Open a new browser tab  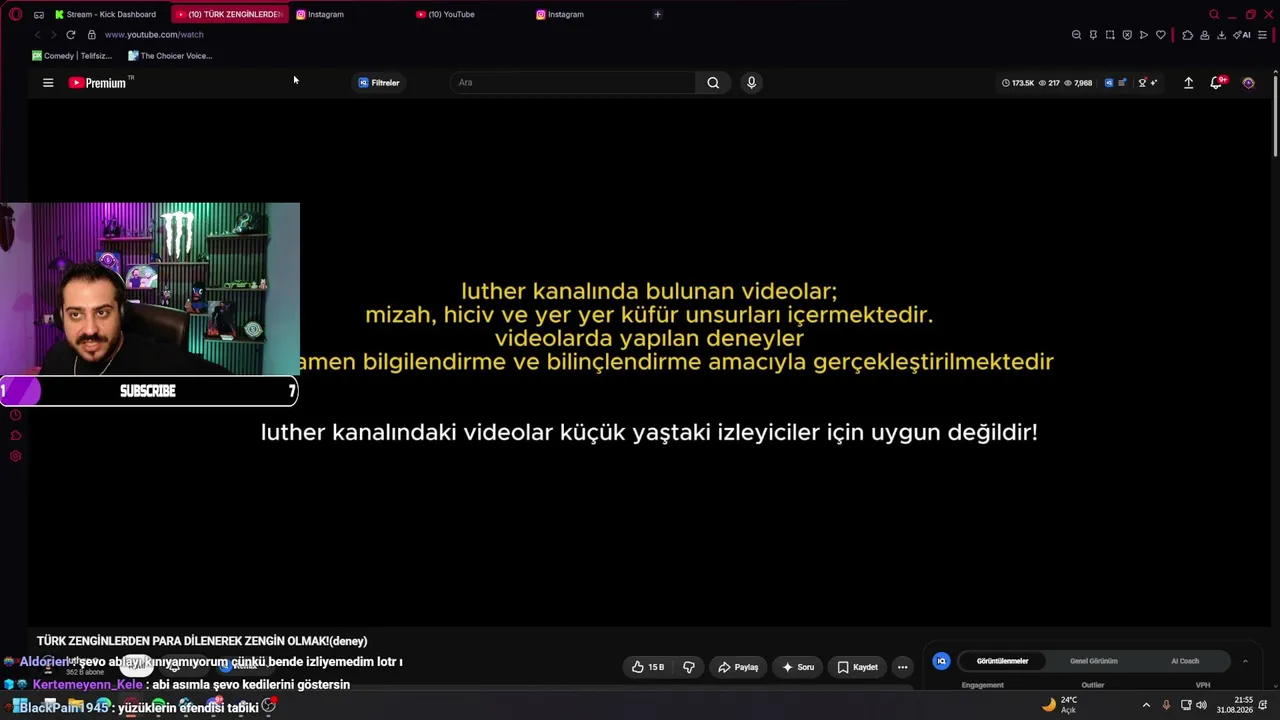pos(657,14)
